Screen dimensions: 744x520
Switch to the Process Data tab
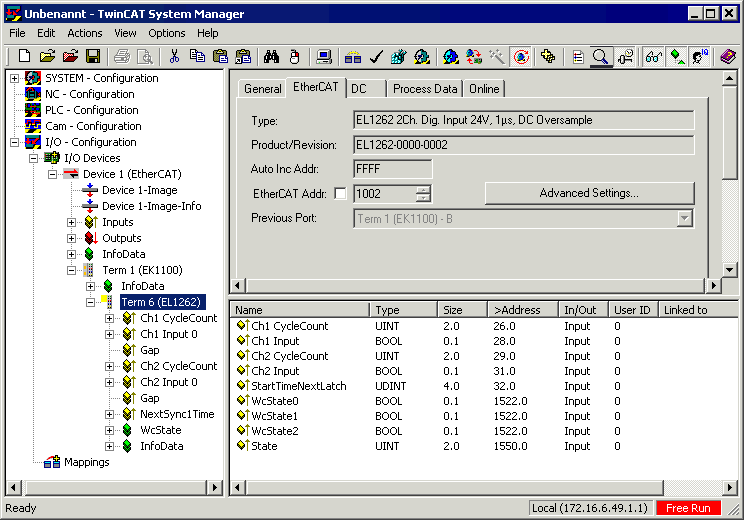(425, 89)
